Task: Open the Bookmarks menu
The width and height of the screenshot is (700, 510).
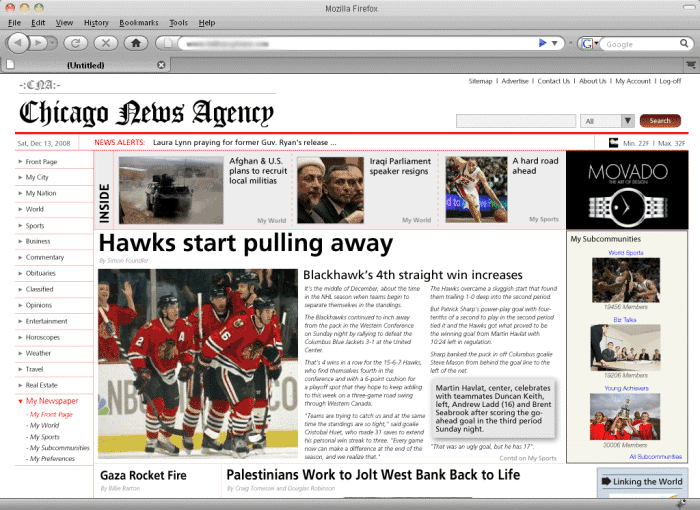Action: pyautogui.click(x=139, y=23)
